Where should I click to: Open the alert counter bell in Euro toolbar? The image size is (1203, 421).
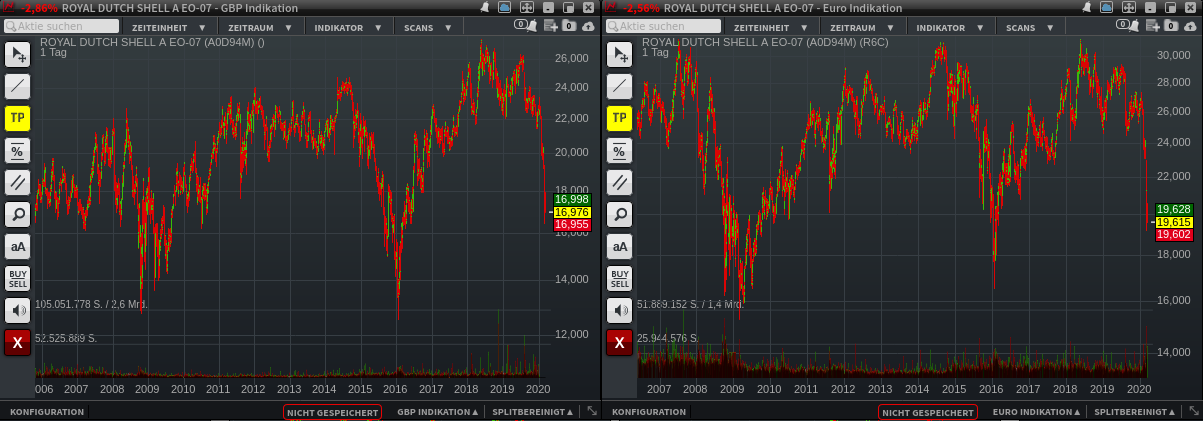(1128, 25)
